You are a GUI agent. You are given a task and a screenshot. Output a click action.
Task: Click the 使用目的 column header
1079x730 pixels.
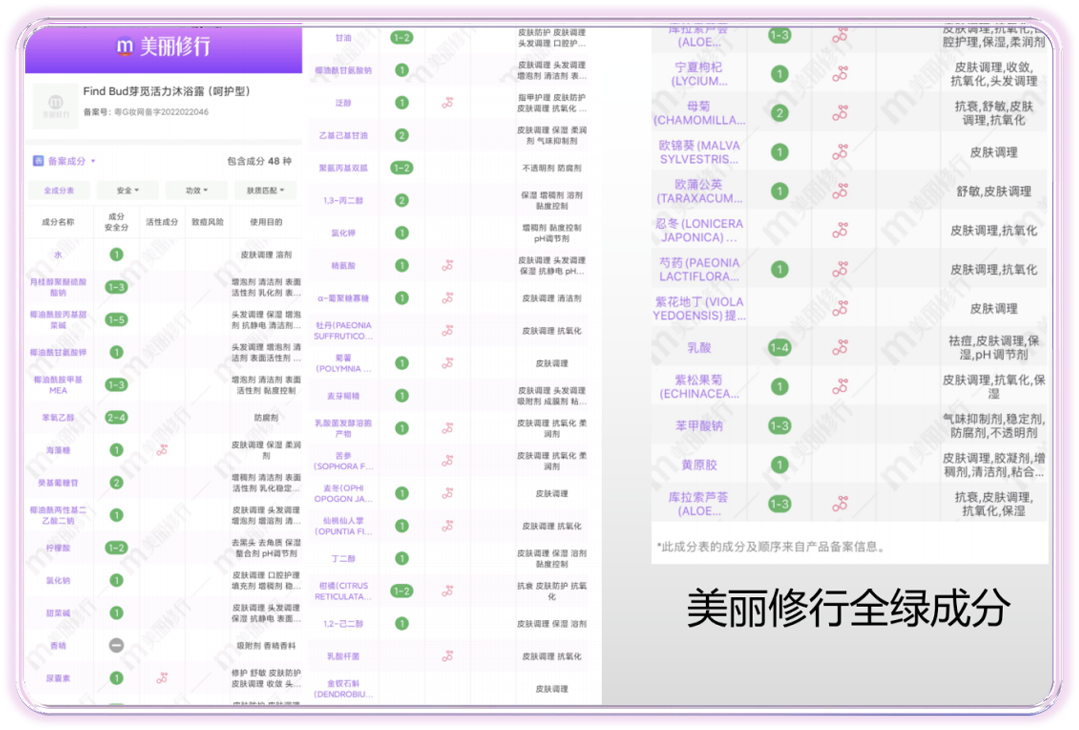tap(266, 222)
